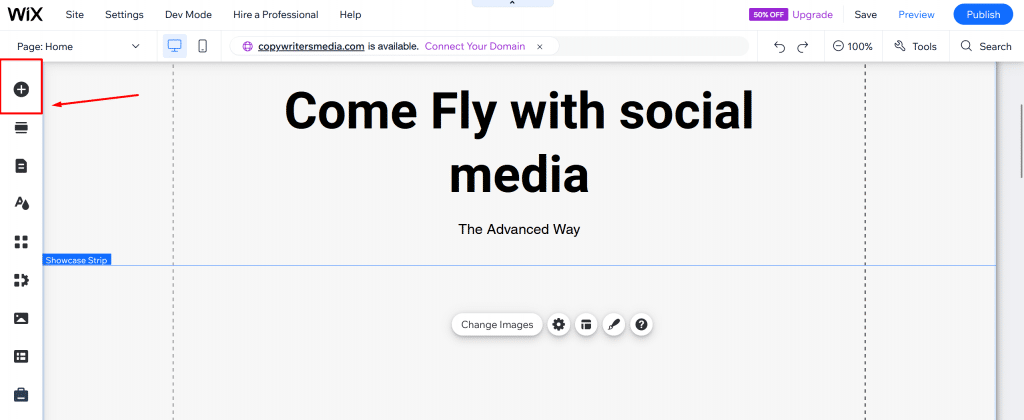
Task: Click the strip help question icon
Action: coord(642,324)
